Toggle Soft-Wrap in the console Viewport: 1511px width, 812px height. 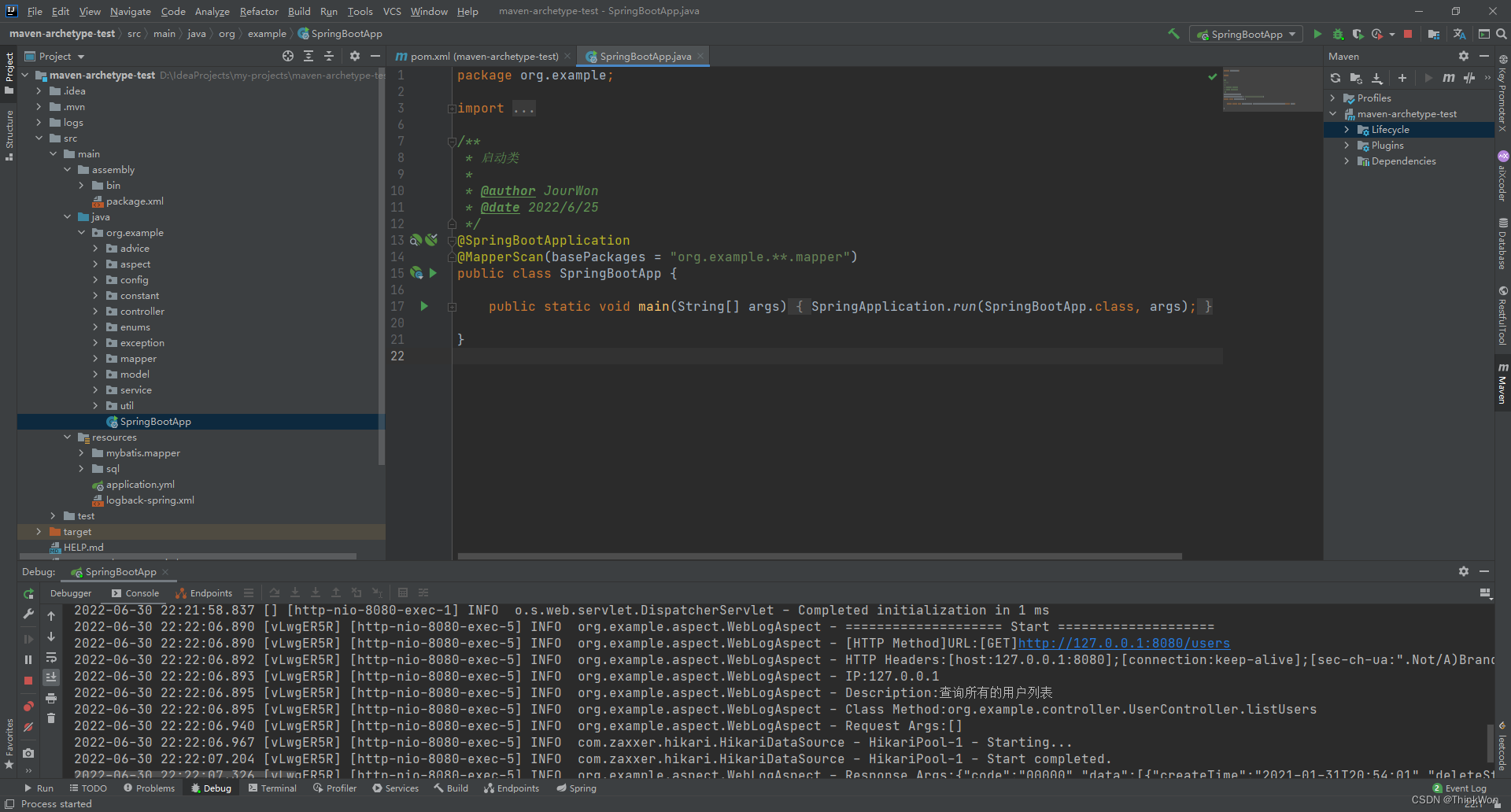click(51, 657)
